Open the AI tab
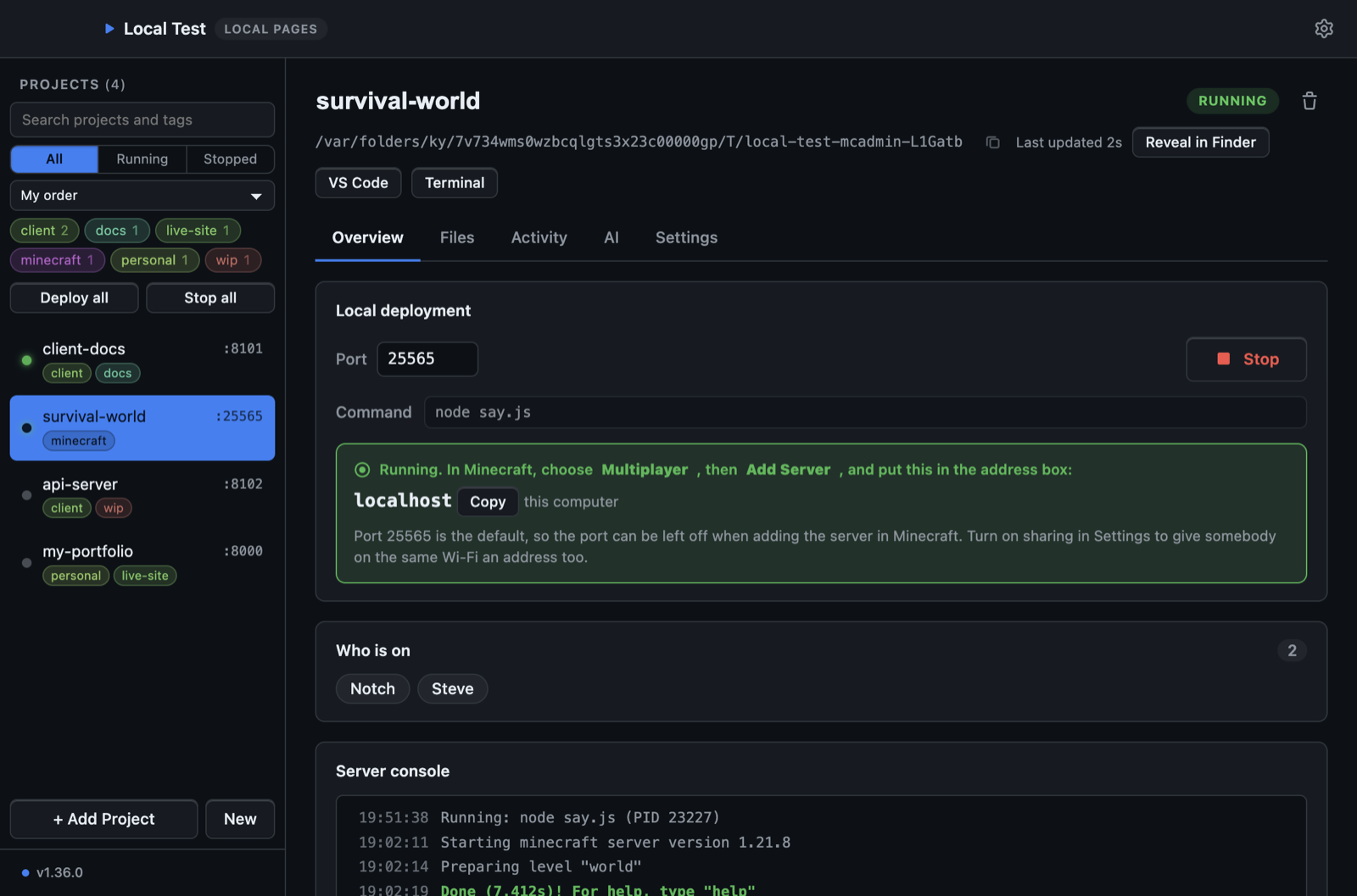The width and height of the screenshot is (1357, 896). pyautogui.click(x=611, y=238)
